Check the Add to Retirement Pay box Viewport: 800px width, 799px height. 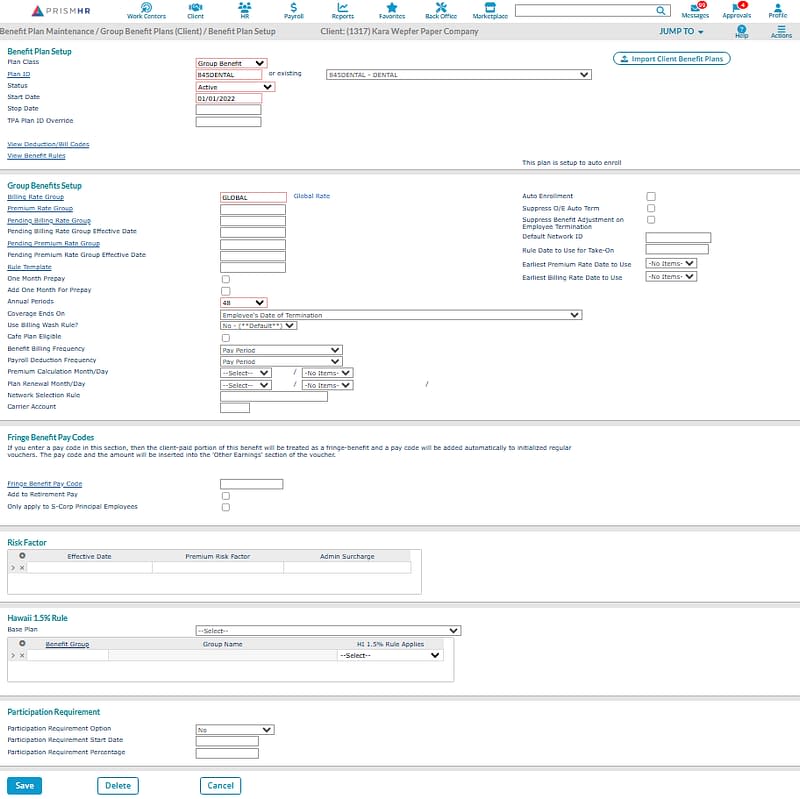point(225,495)
